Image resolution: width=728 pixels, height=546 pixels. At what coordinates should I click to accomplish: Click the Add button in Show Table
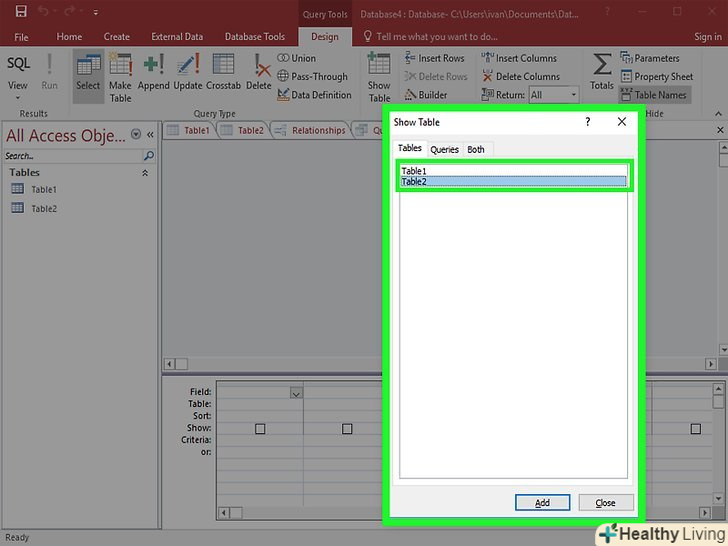pos(542,503)
